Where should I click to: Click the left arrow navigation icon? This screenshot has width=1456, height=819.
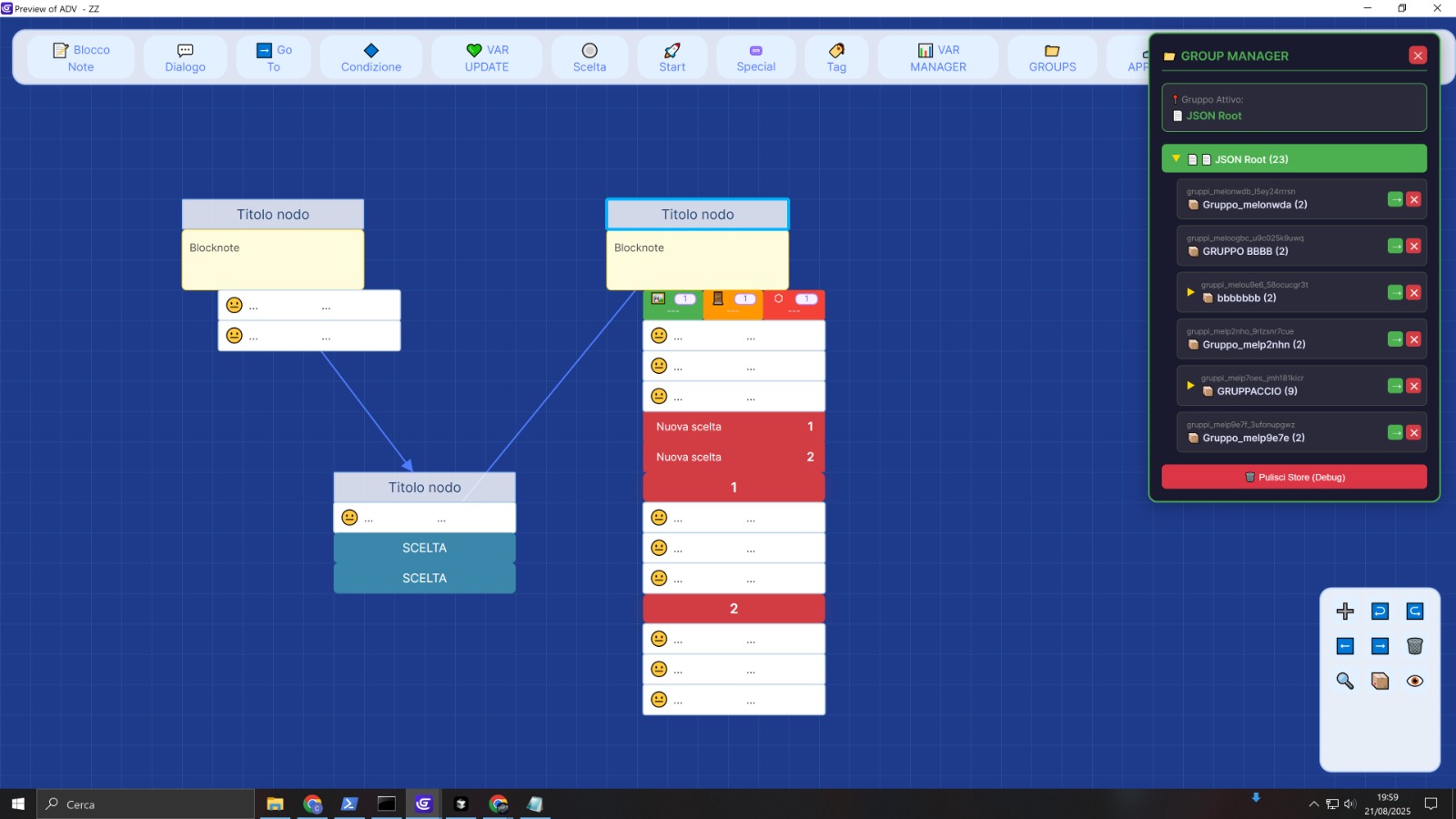pos(1345,646)
